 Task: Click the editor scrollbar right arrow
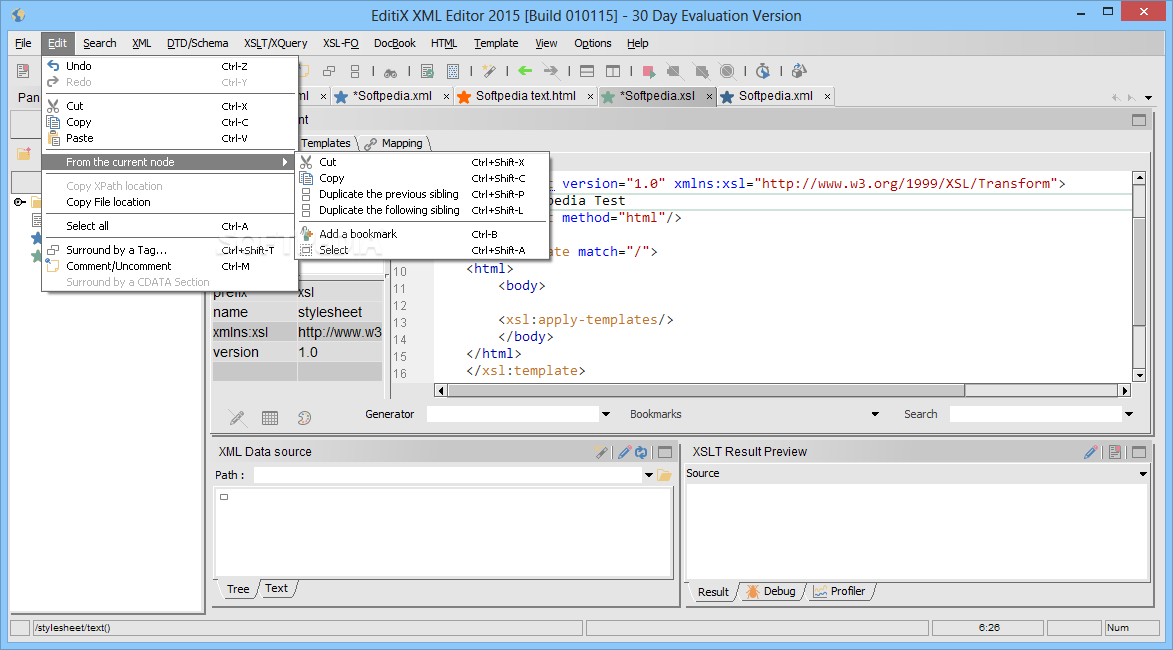click(x=1124, y=390)
